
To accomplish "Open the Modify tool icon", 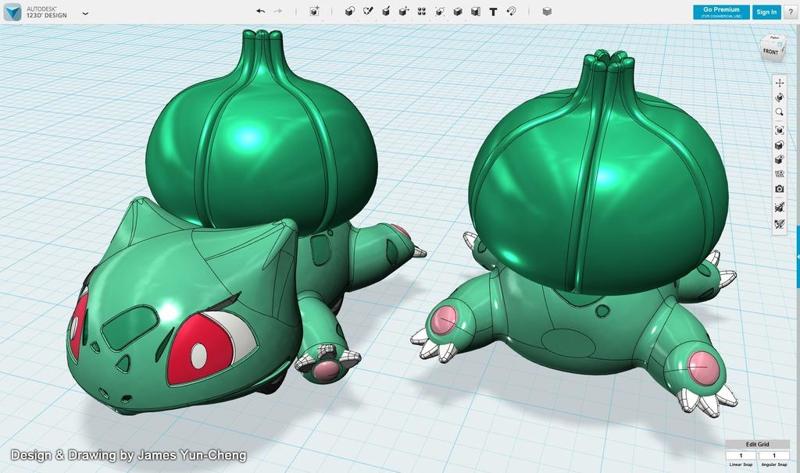I will coord(404,11).
